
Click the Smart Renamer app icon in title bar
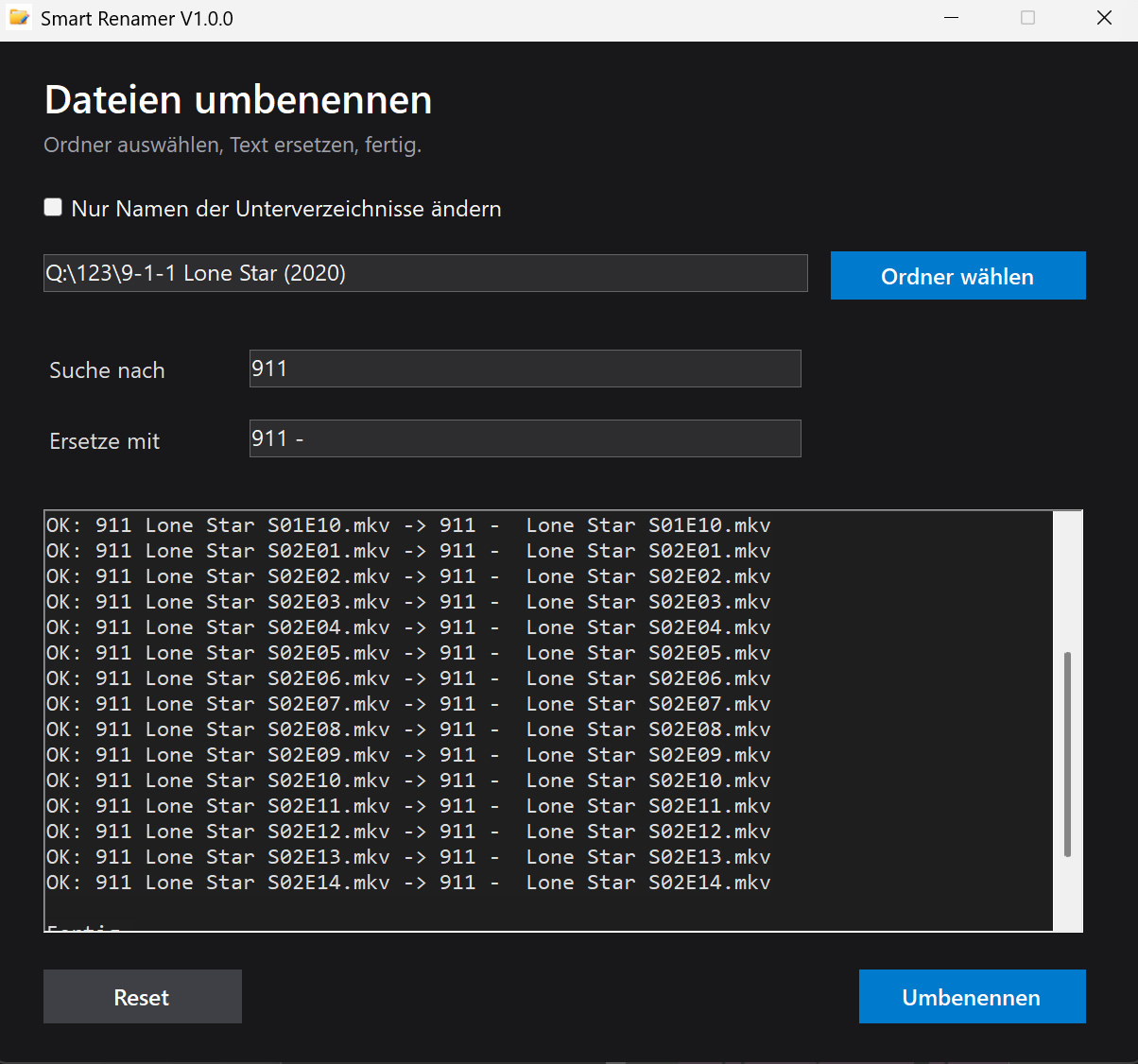pos(19,18)
